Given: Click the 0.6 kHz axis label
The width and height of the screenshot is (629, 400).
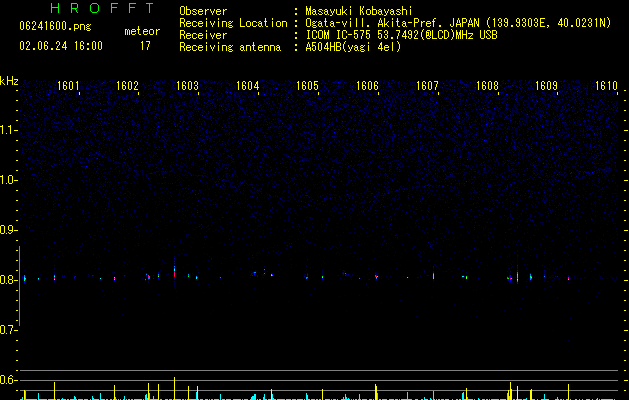Looking at the screenshot, I should tap(8, 380).
